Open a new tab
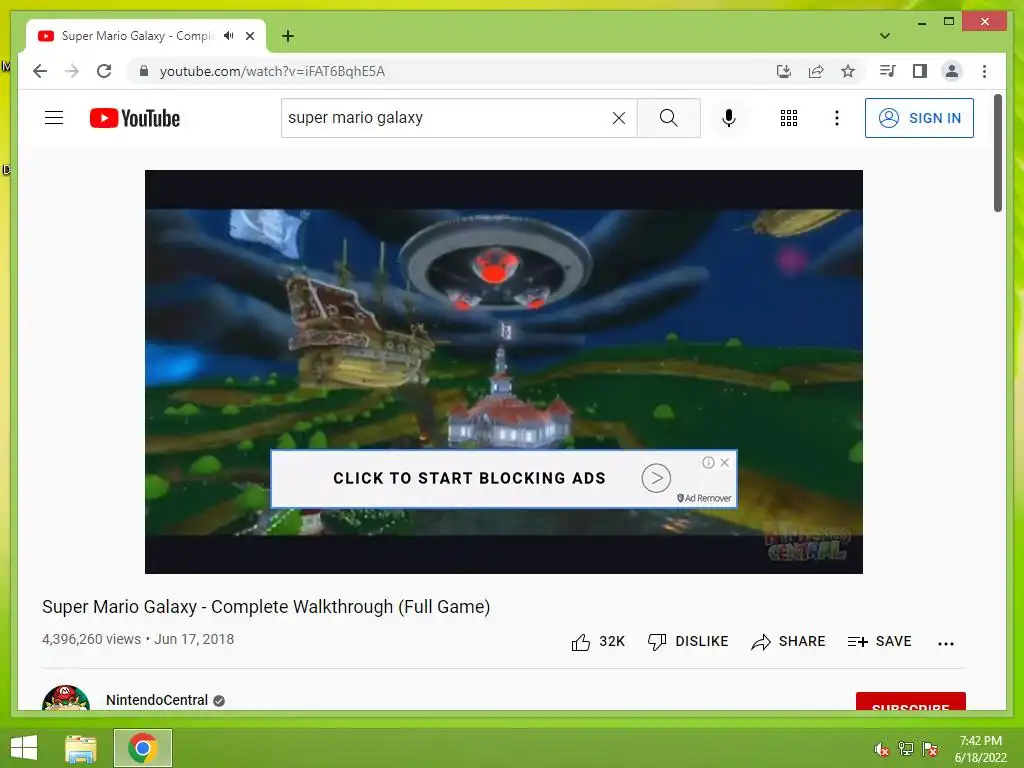The image size is (1024, 768). tap(287, 36)
